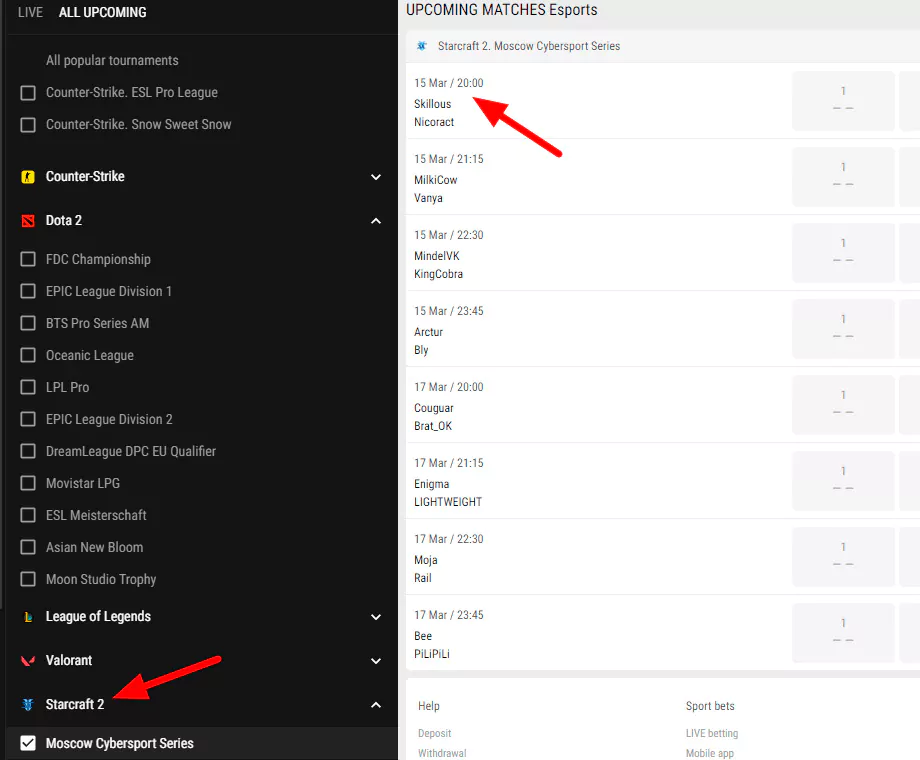This screenshot has height=760, width=920.
Task: Collapse the Starcraft 2 section
Action: (x=376, y=705)
